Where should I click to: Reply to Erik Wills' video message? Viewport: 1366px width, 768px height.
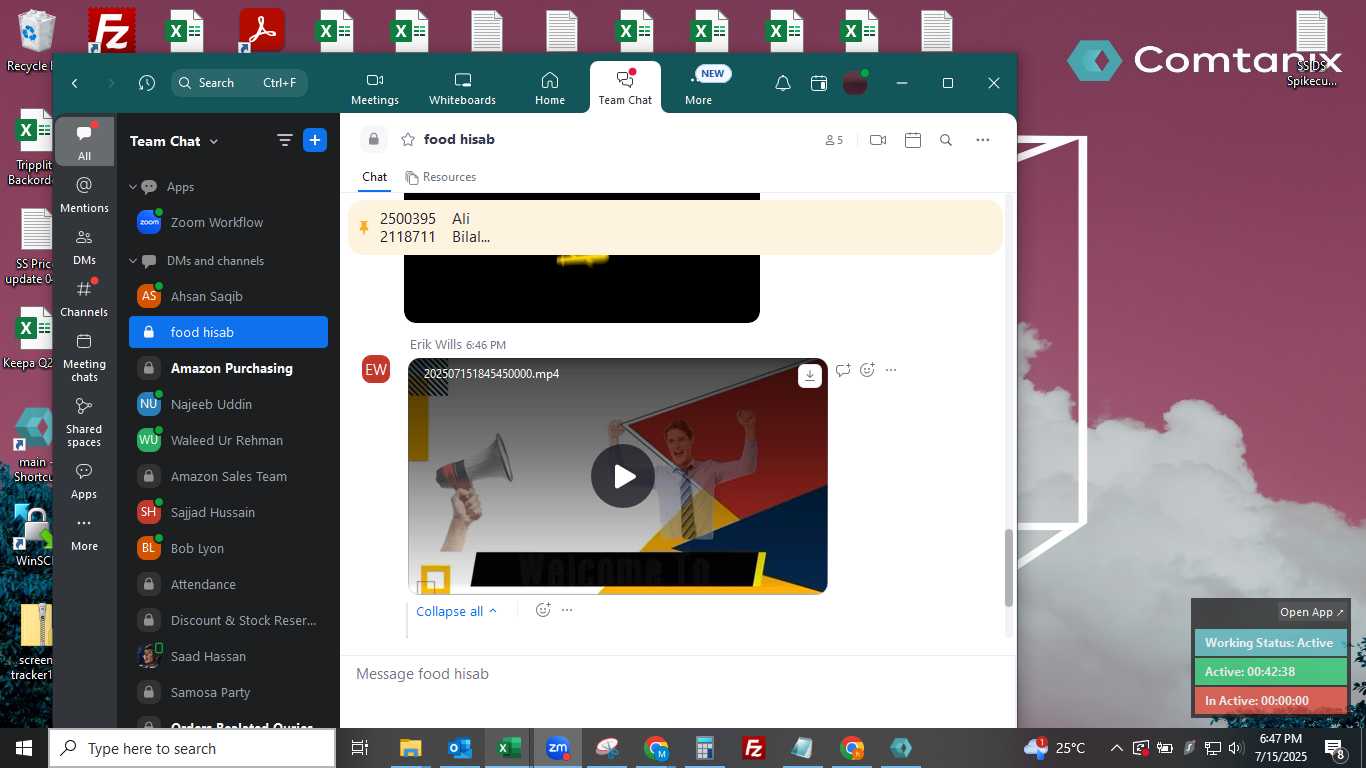843,370
